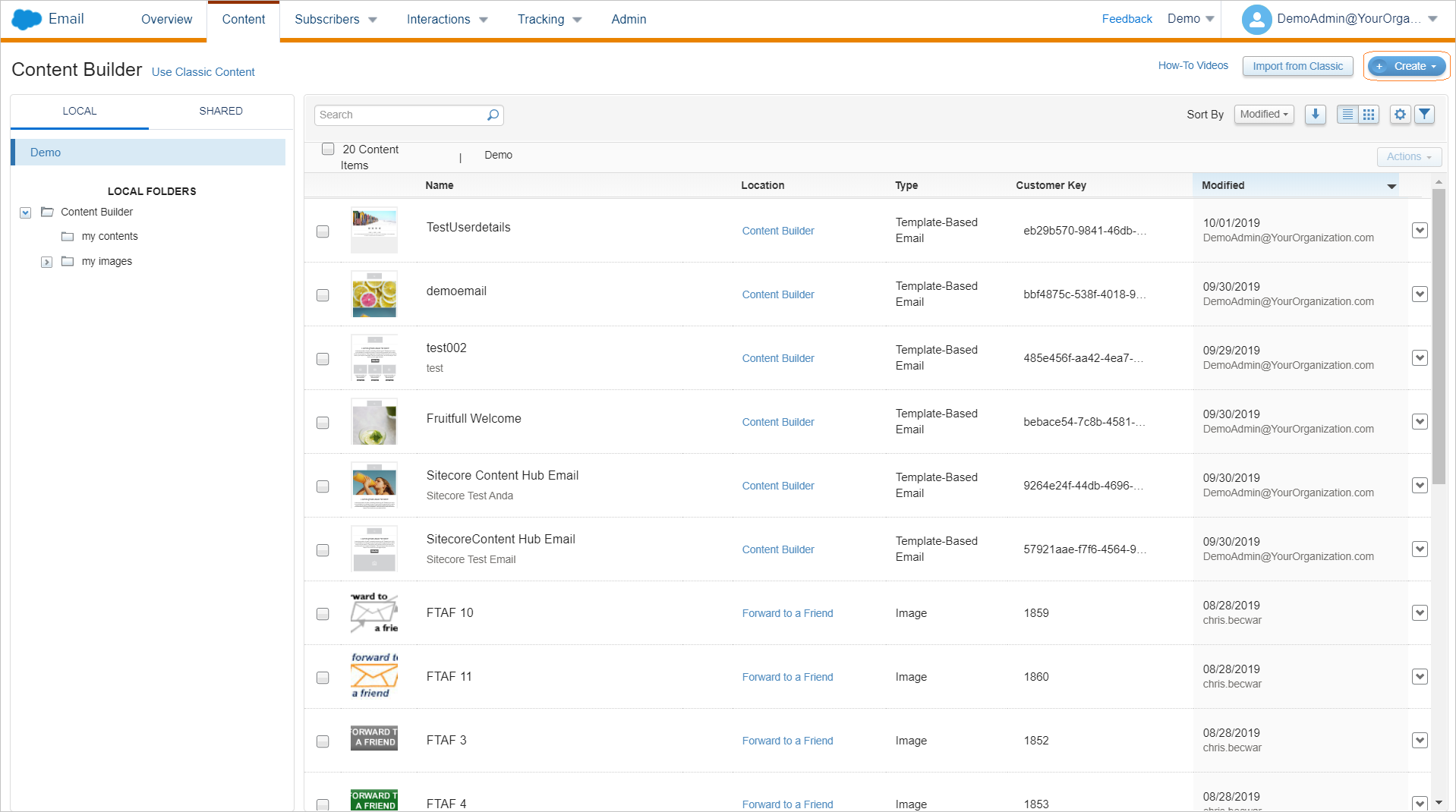This screenshot has width=1456, height=812.
Task: Open Content Builder location of TestUserdetails
Action: point(778,231)
